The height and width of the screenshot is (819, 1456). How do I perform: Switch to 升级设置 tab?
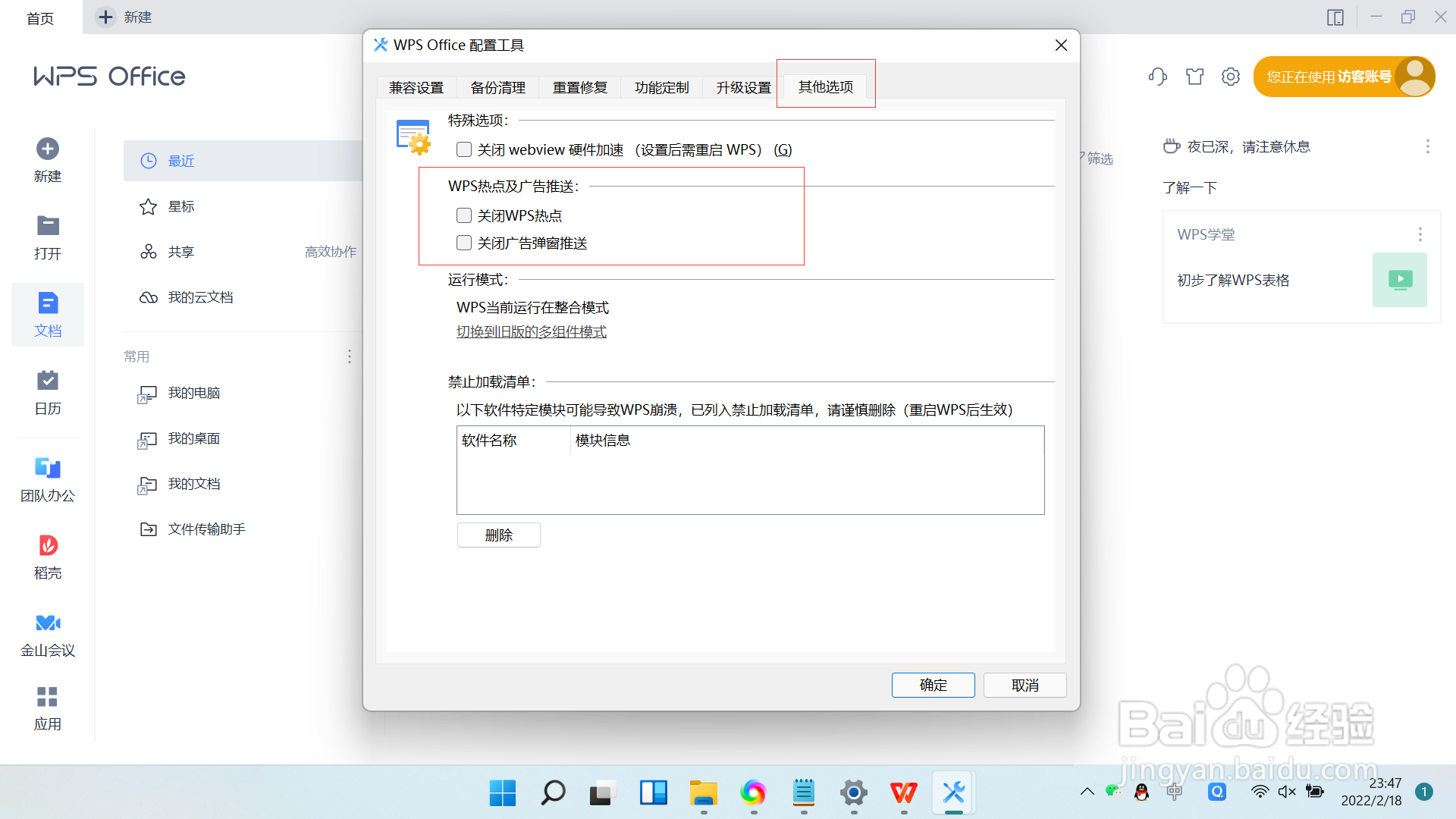tap(744, 87)
